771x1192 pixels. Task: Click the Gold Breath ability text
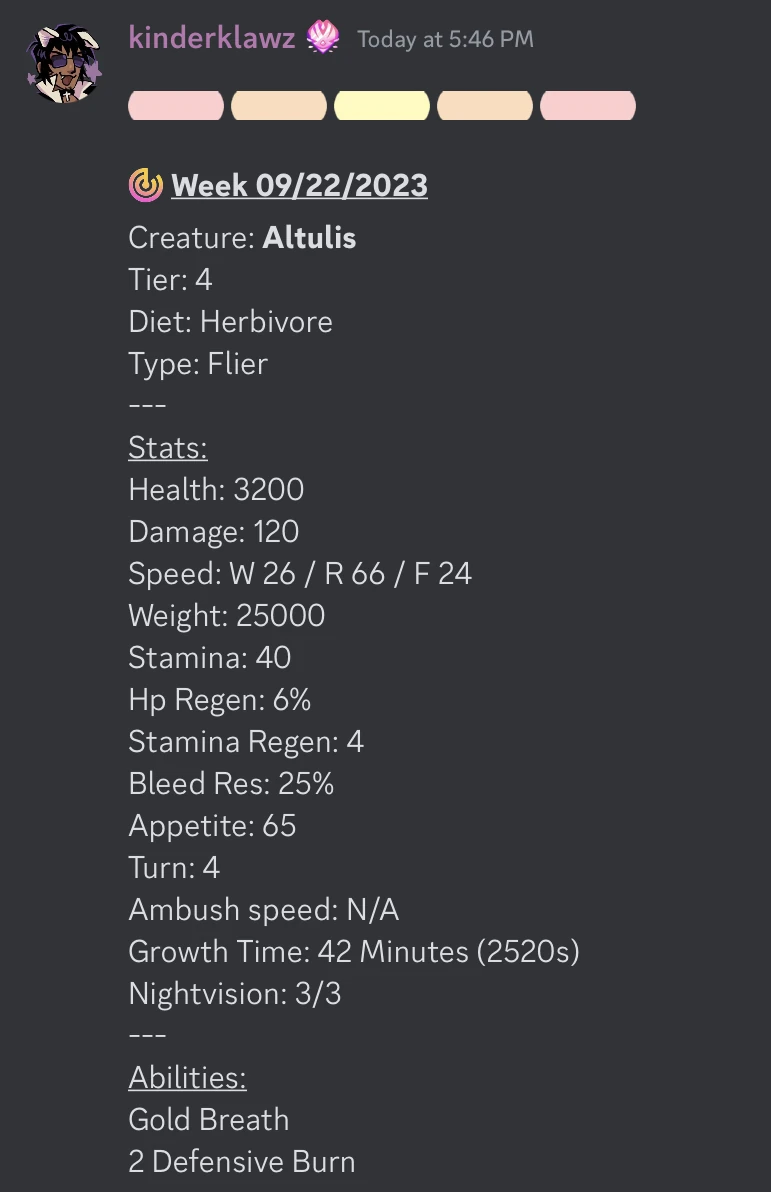tap(208, 1119)
